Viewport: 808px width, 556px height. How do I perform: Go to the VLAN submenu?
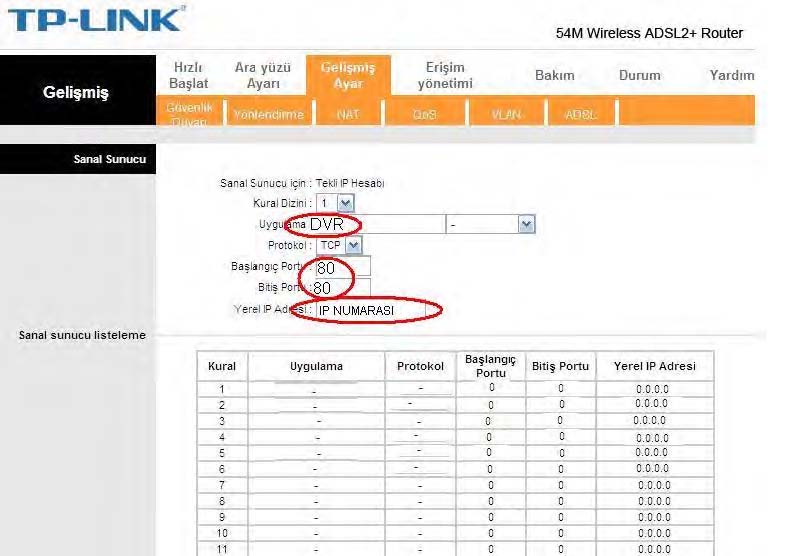click(x=506, y=115)
